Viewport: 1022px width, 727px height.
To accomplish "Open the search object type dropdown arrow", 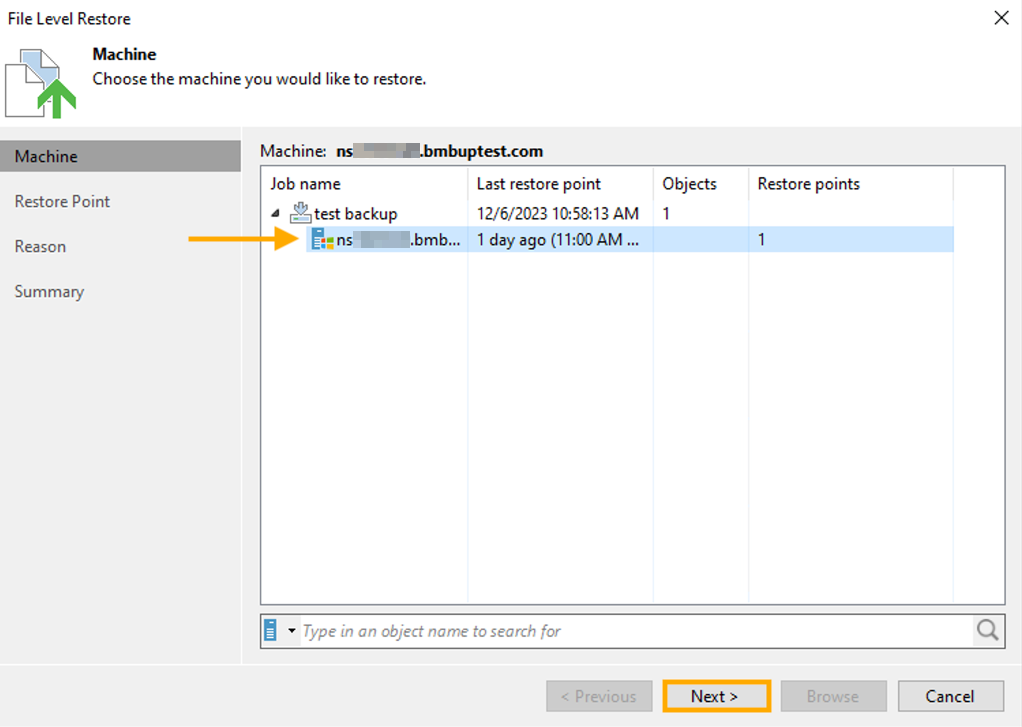I will click(x=292, y=631).
